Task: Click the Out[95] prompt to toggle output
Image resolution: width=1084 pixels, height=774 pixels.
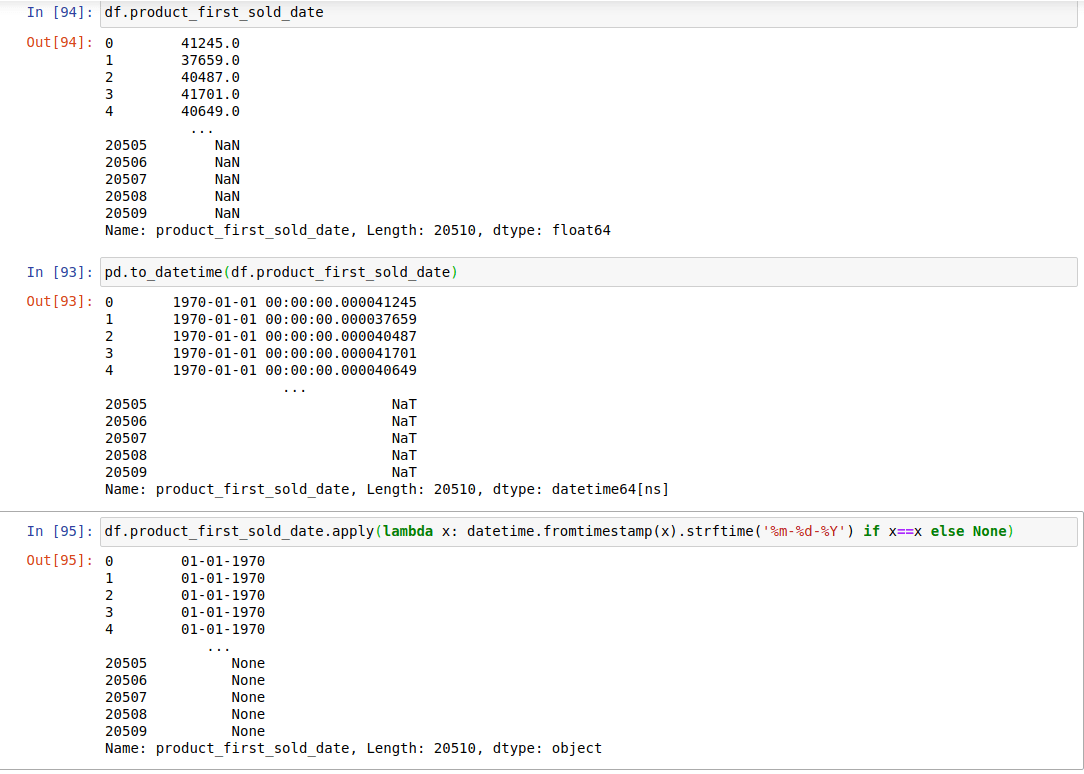Action: coord(59,561)
